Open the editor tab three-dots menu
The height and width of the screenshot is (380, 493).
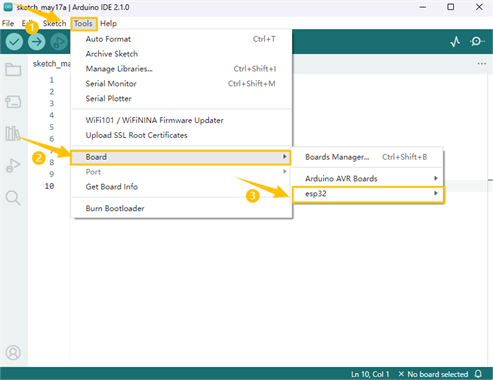click(x=482, y=63)
